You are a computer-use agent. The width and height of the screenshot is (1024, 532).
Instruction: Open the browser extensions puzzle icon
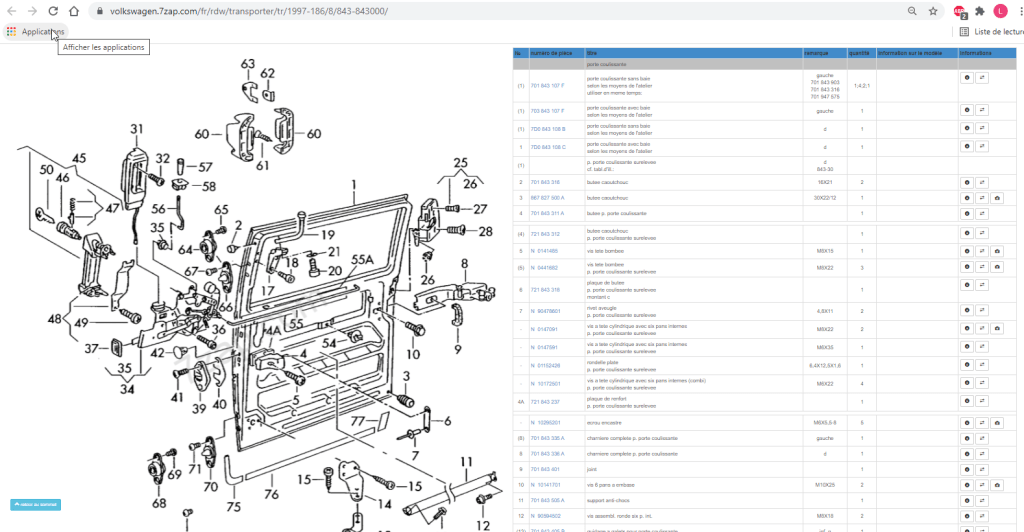[980, 11]
